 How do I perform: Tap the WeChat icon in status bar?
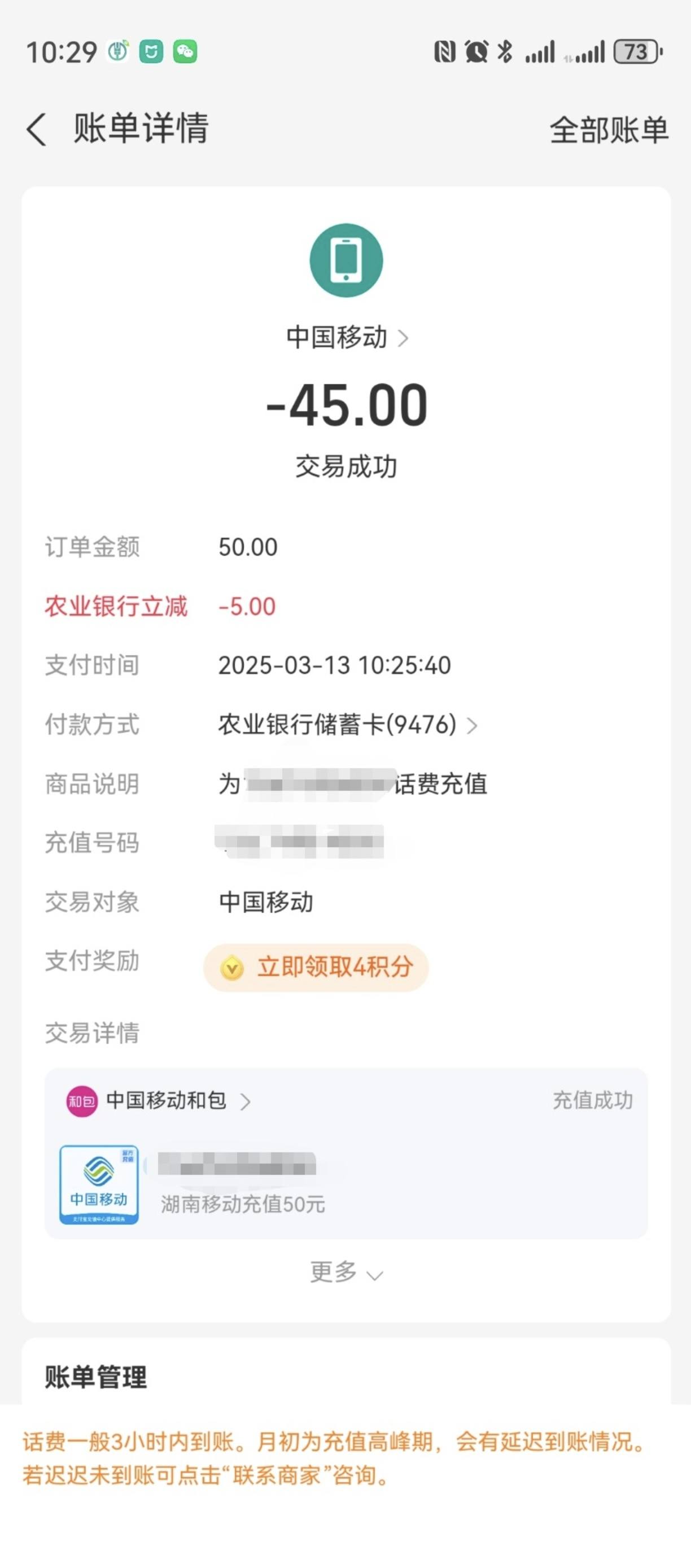click(185, 52)
